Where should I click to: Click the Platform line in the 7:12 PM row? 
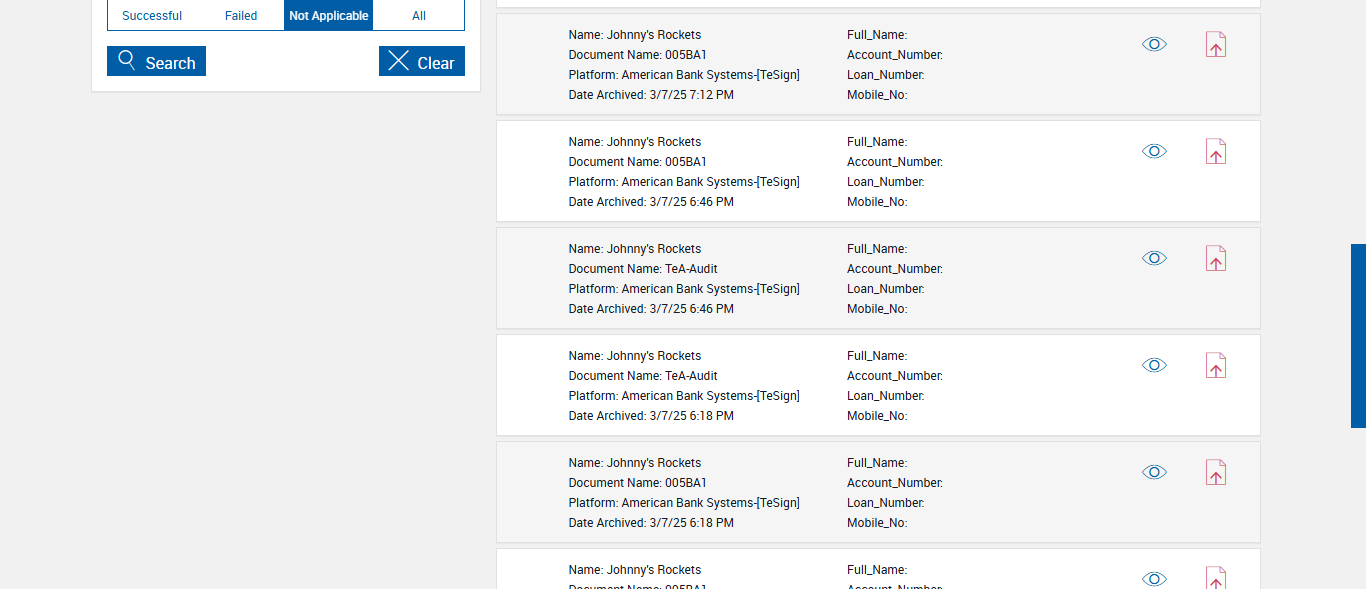tap(684, 75)
